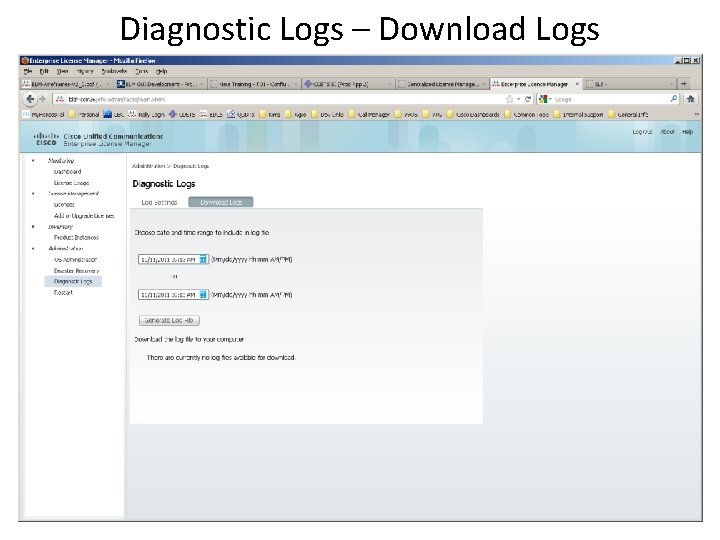Open the Cisco Dashboards bookmarks folder

click(x=473, y=114)
